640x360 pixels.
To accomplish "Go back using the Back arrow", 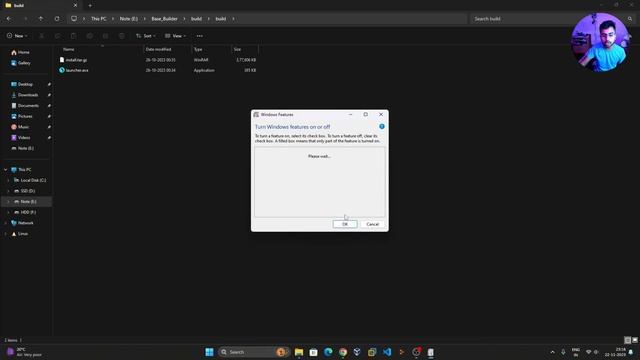I will [9, 19].
